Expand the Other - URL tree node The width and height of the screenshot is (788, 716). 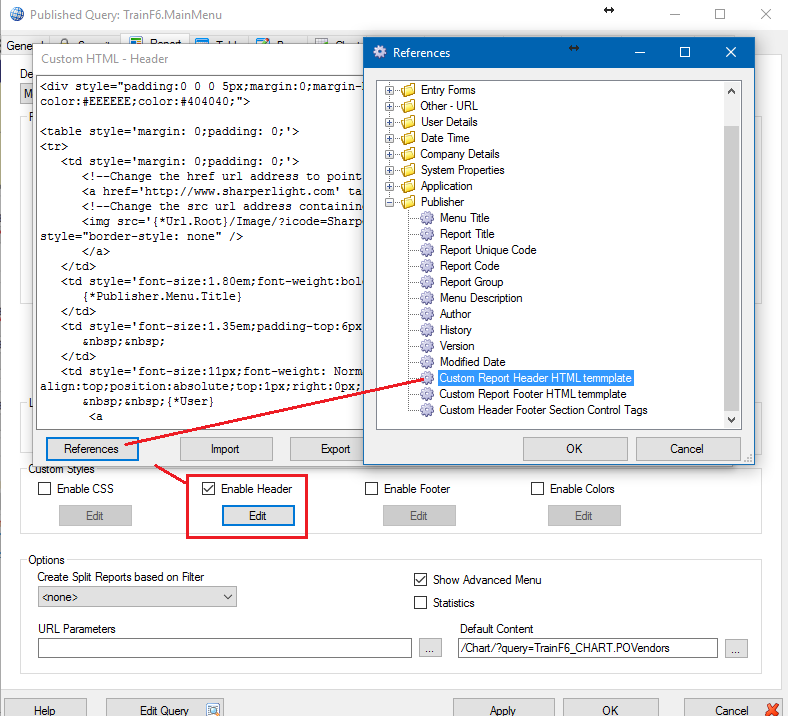389,107
